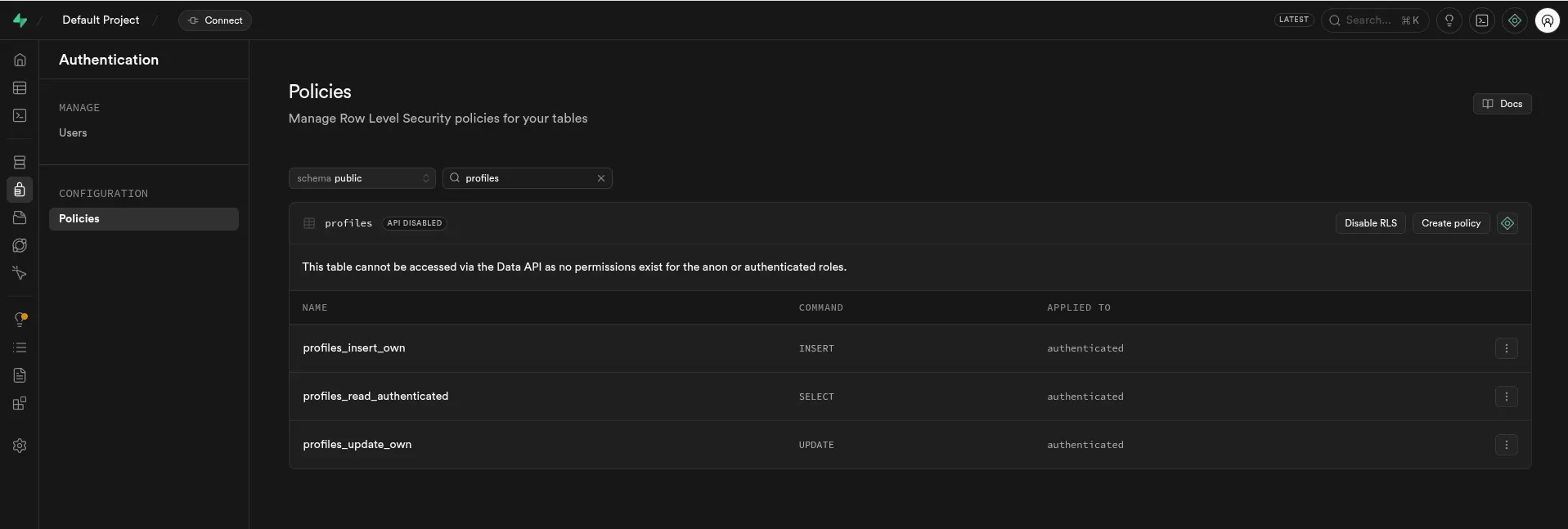Open the inline SQL terminal in top bar
This screenshot has height=529, width=1568.
coord(1481,20)
